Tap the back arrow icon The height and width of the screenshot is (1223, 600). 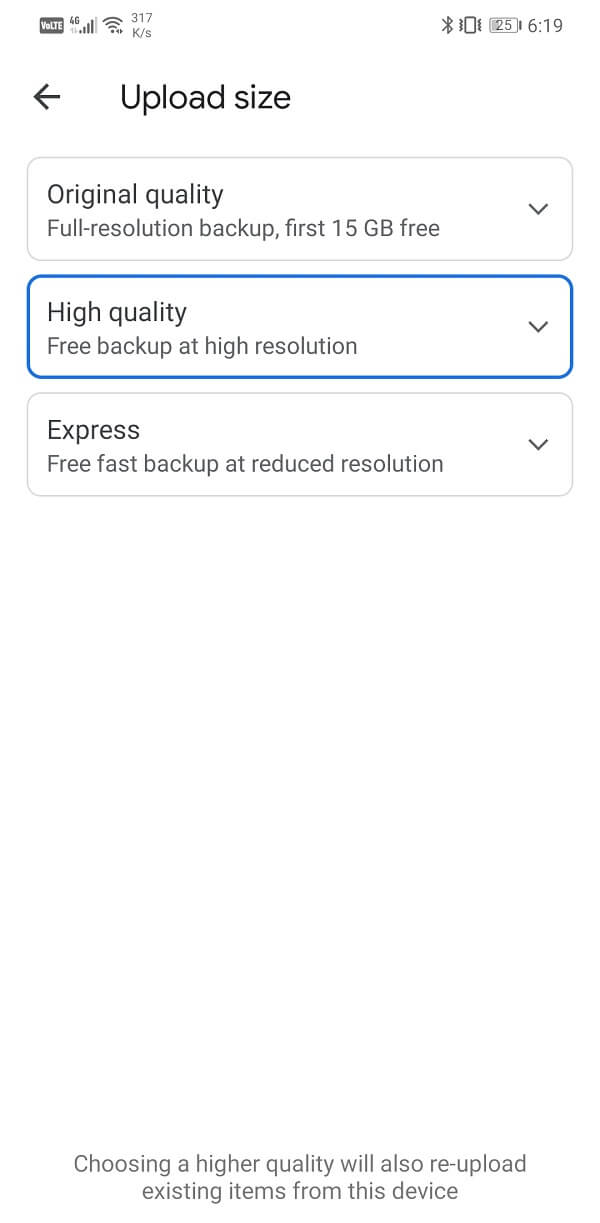pos(47,97)
